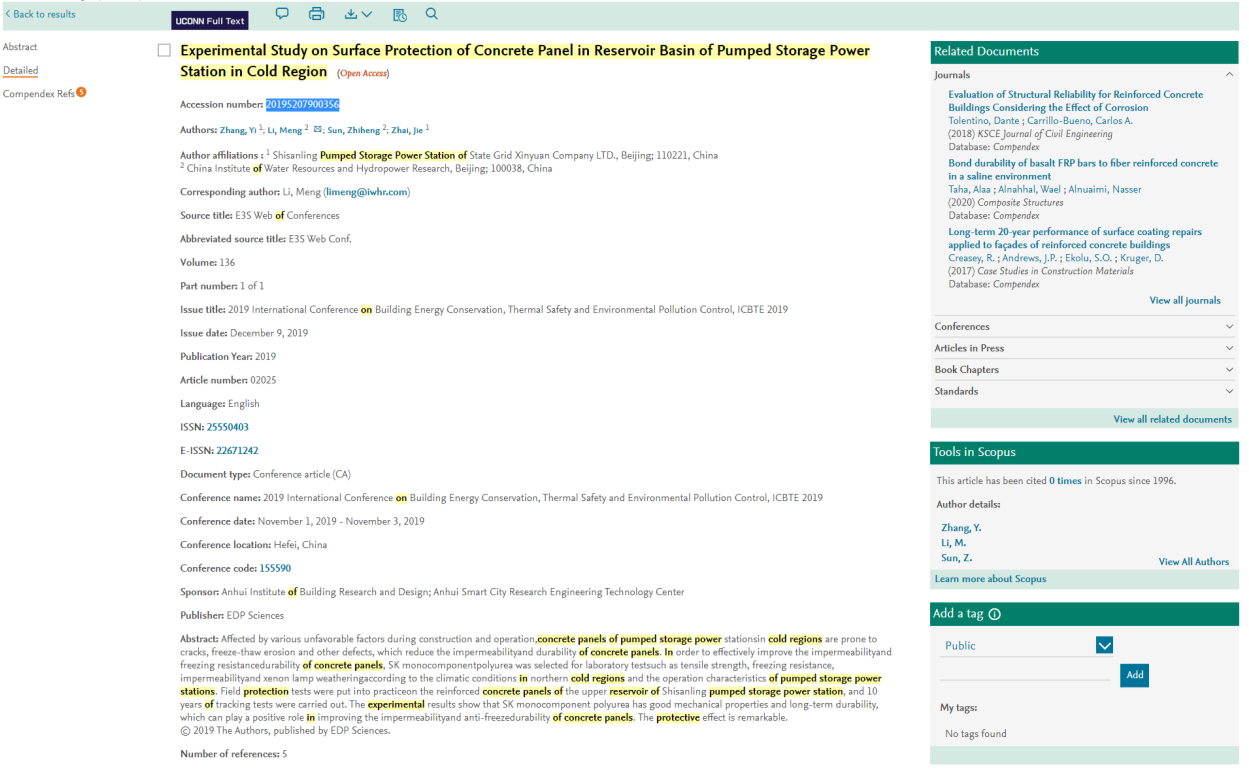This screenshot has width=1249, height=772.
Task: Click the 'December 9, 2019' issue date
Action: point(269,333)
